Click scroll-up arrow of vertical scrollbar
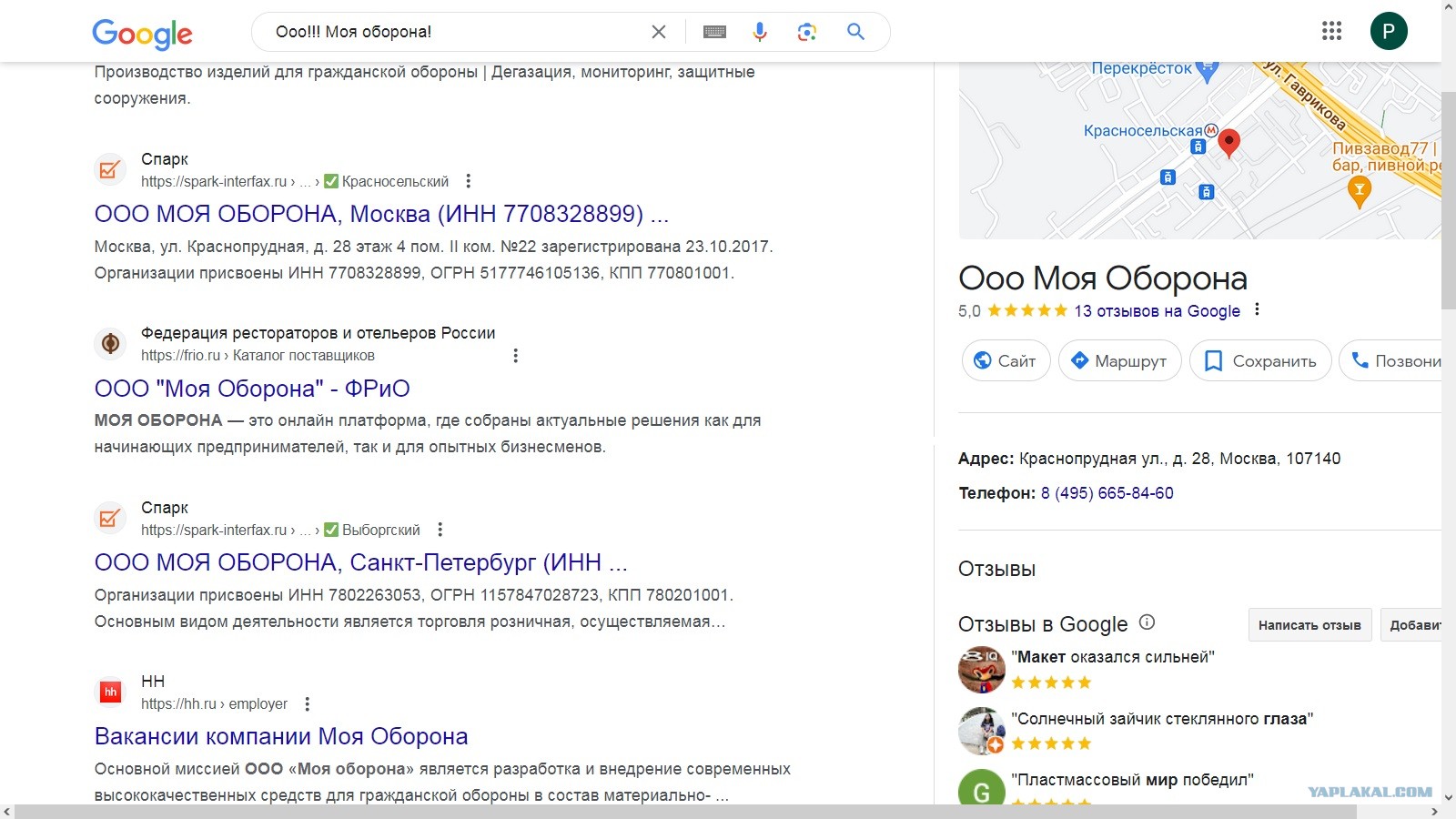Viewport: 1456px width, 819px height. (x=1449, y=7)
